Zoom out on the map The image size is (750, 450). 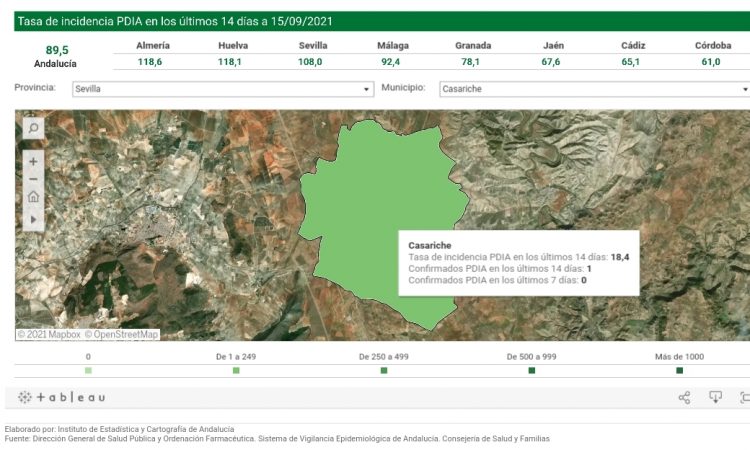[x=33, y=179]
